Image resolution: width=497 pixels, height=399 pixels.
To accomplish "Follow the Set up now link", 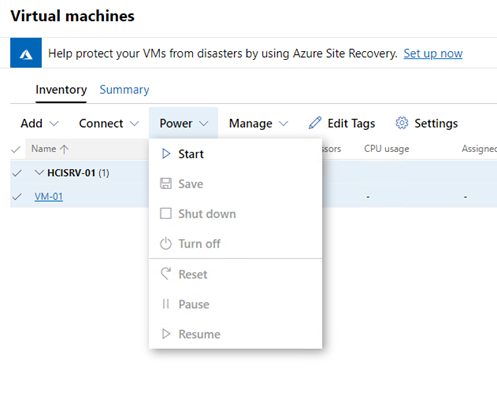I will click(x=433, y=53).
